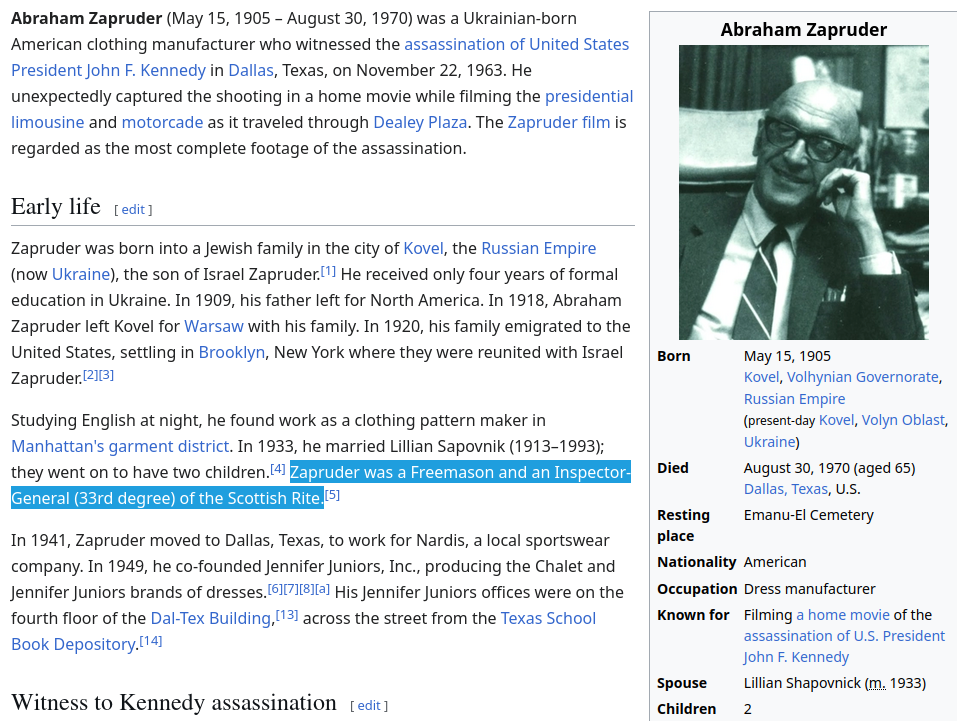Viewport: 957px width, 721px height.
Task: Open the Ukraine link in Early life paragraph
Action: 81,274
